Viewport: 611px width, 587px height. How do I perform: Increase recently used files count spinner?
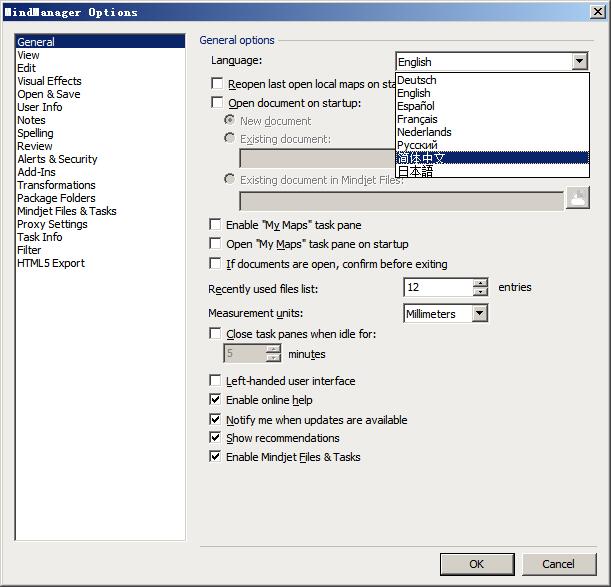coord(480,283)
